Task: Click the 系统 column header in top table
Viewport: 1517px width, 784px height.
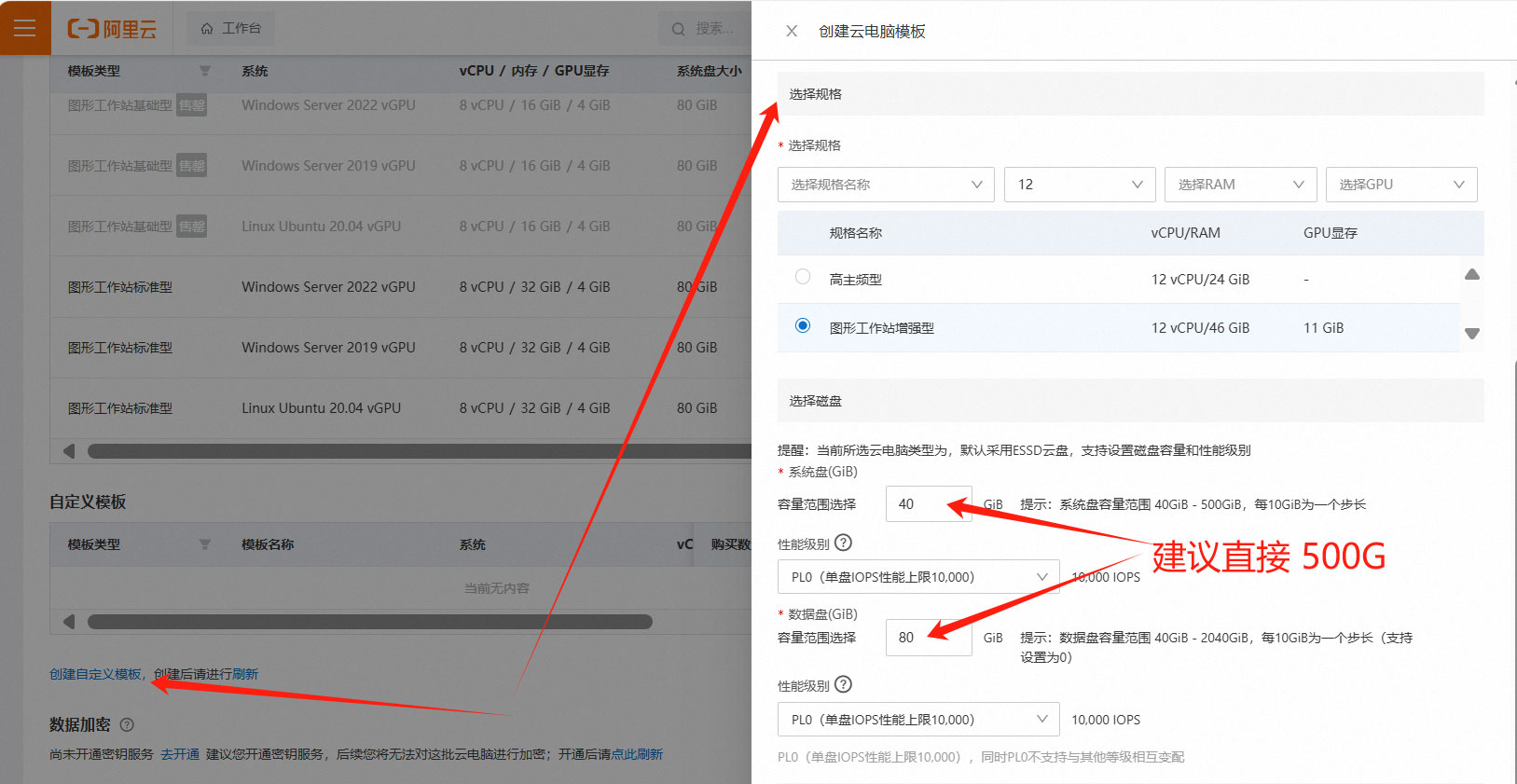Action: (x=255, y=71)
